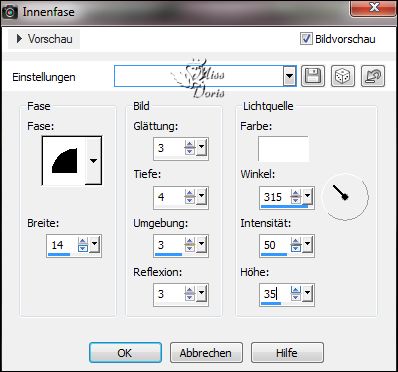398x372 pixels.
Task: Open Hilfe for the dialog
Action: point(287,353)
